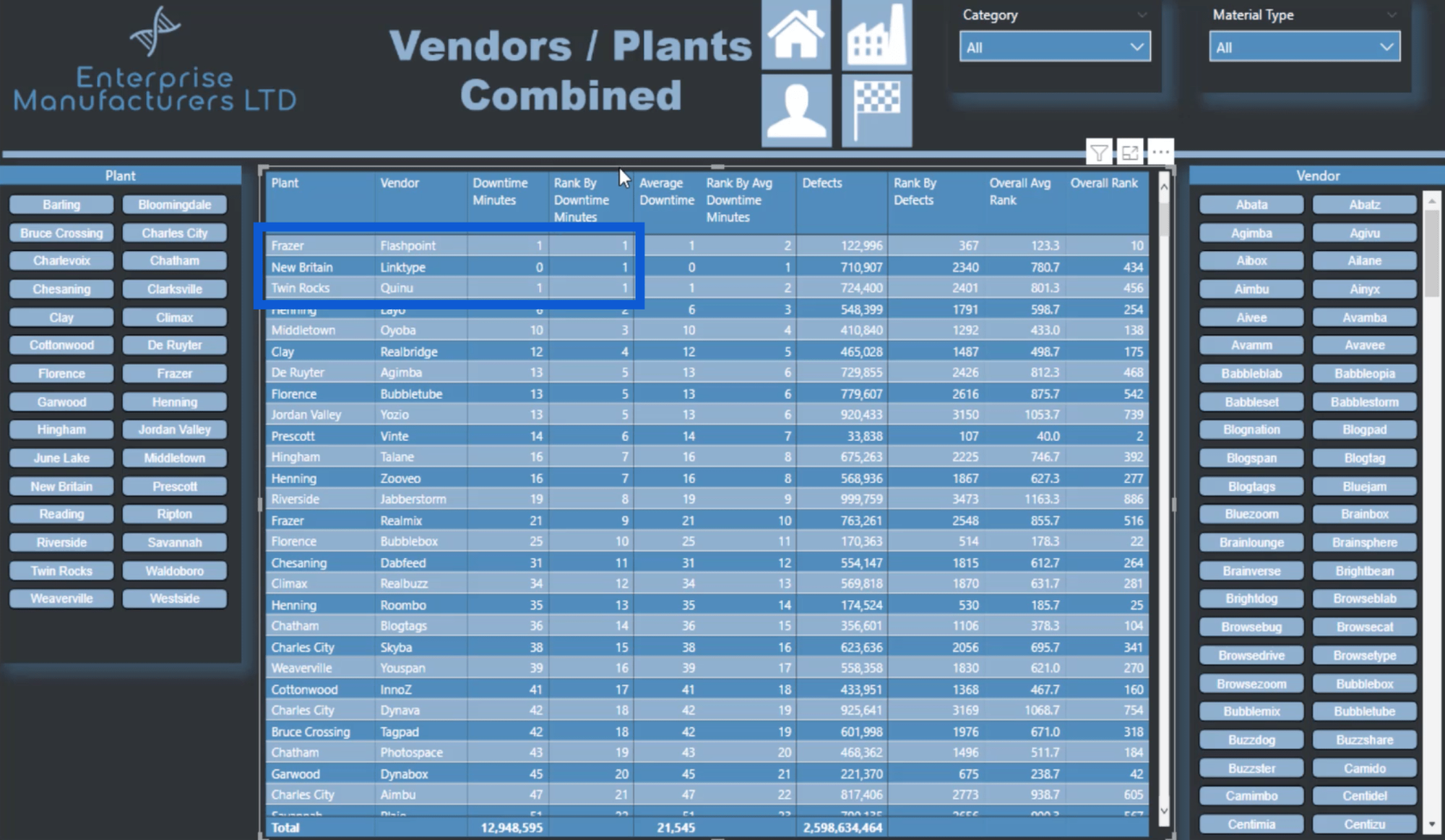Sort by the Rank By Defects header

click(x=914, y=192)
